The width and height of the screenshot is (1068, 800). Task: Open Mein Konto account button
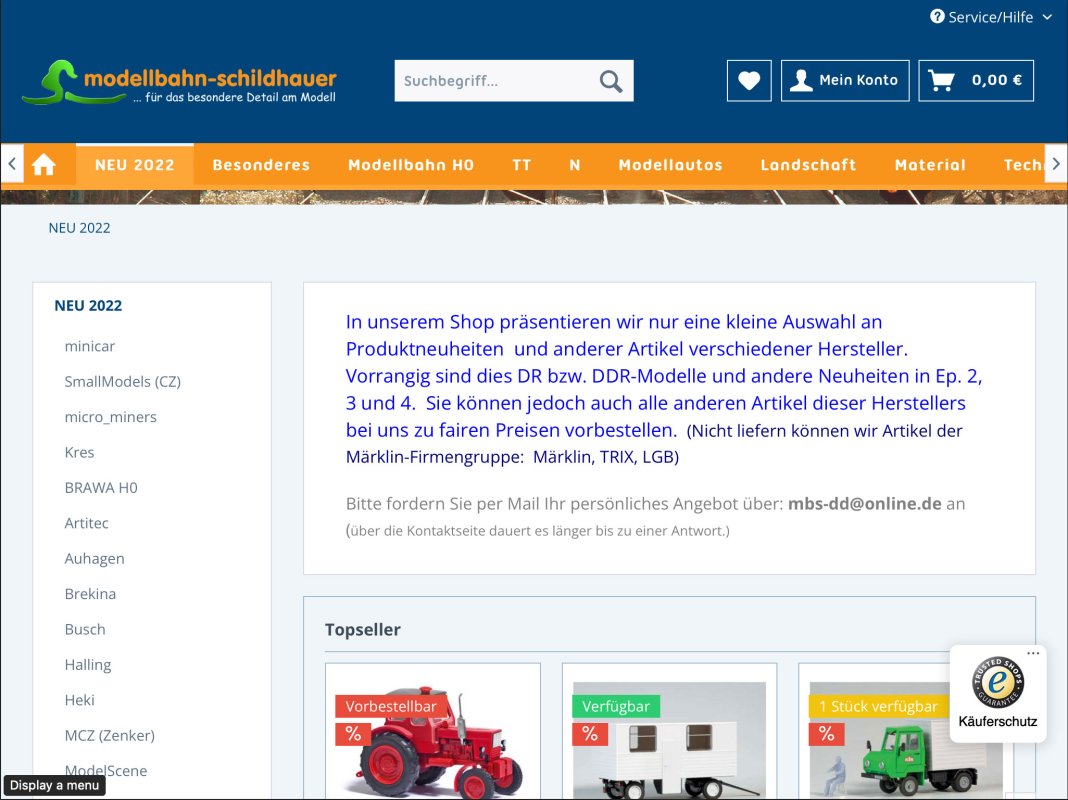tap(845, 80)
